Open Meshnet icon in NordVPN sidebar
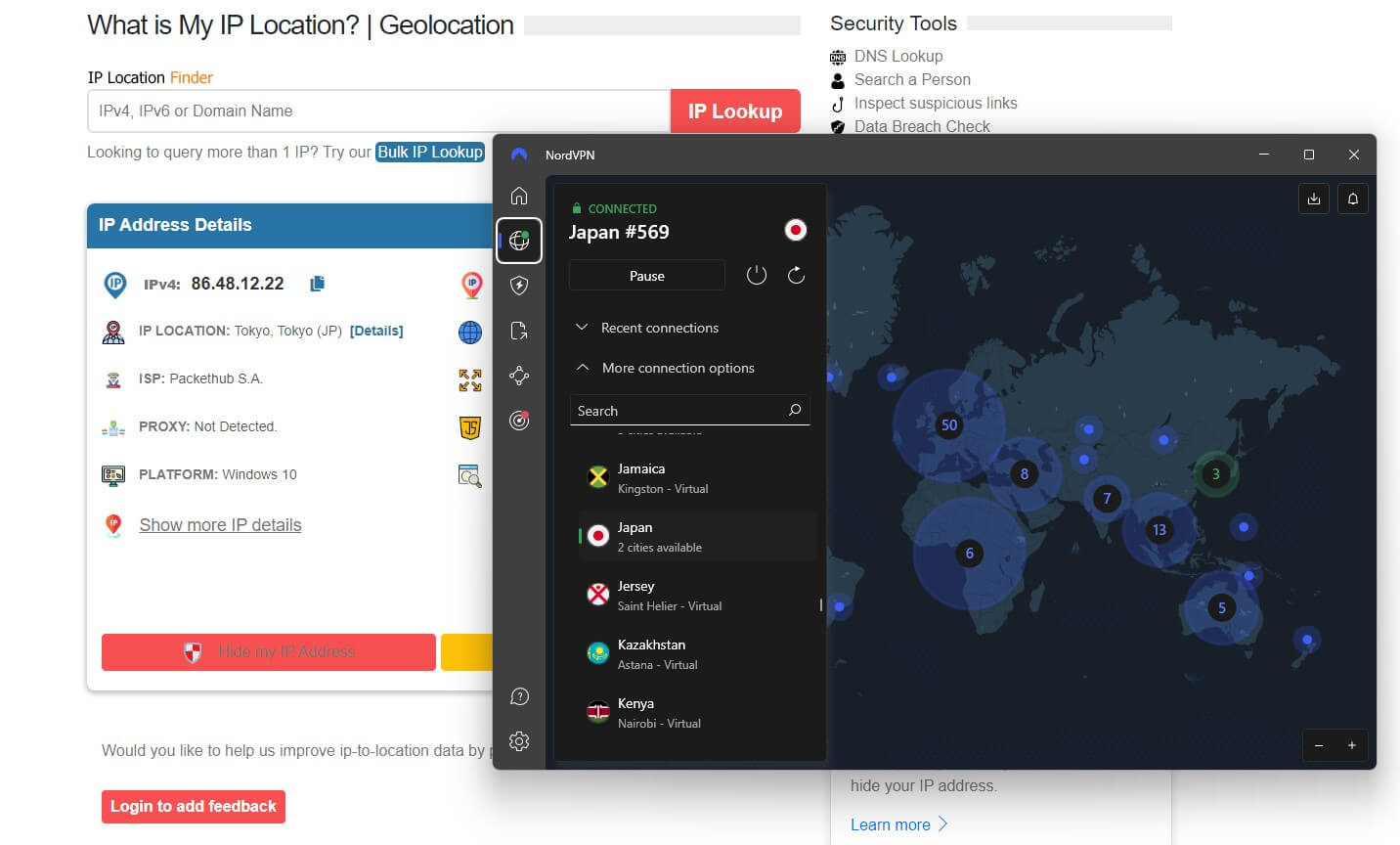 [x=519, y=376]
